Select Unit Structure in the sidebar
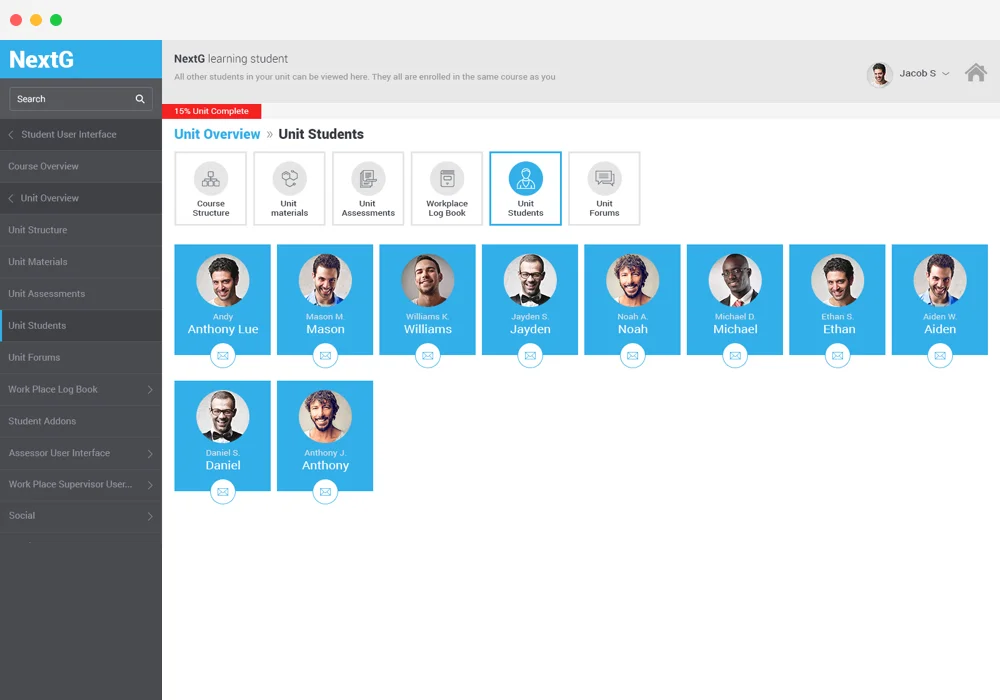1000x700 pixels. click(x=81, y=230)
